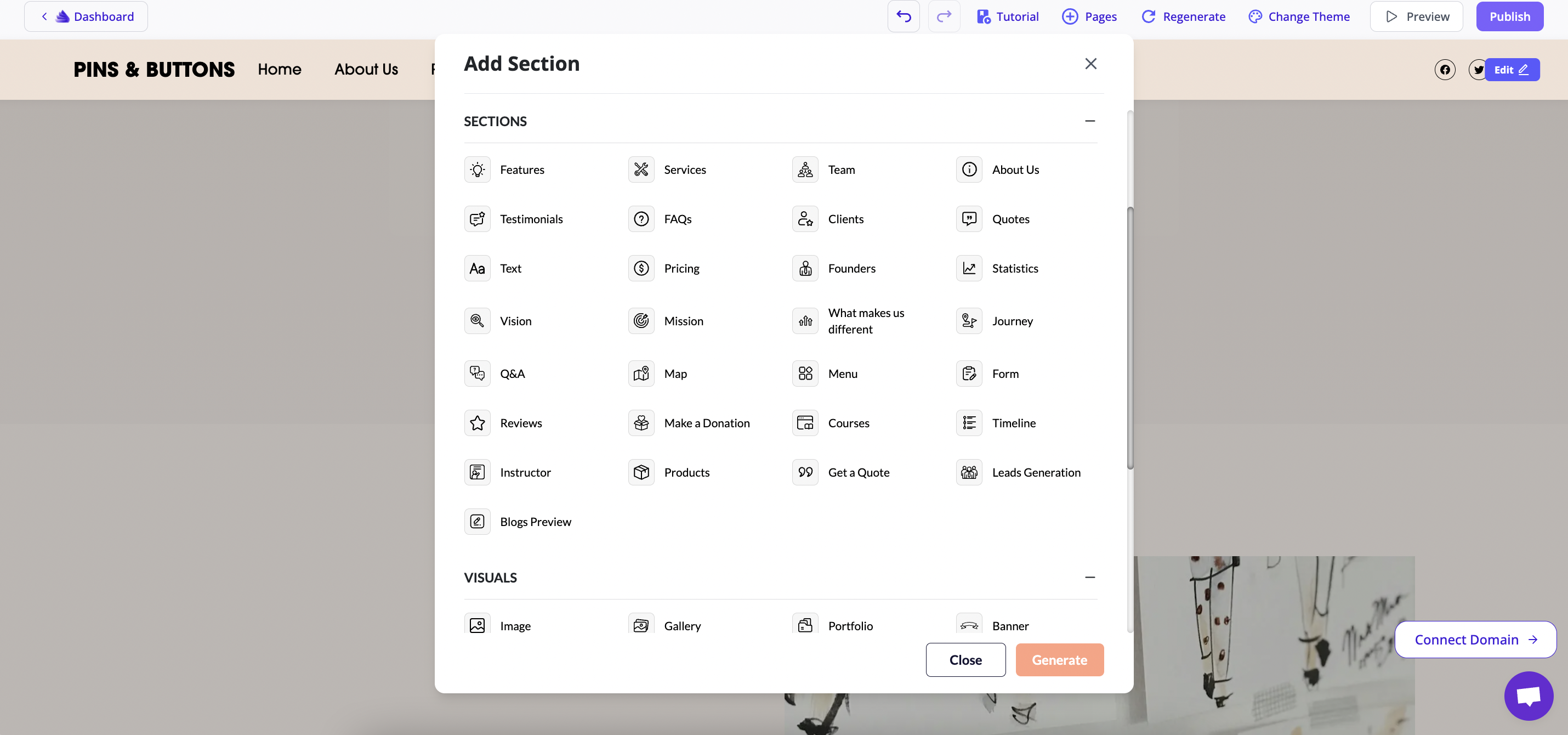Screen dimensions: 1568x735
Task: Click the Connect Domain link
Action: (1475, 640)
